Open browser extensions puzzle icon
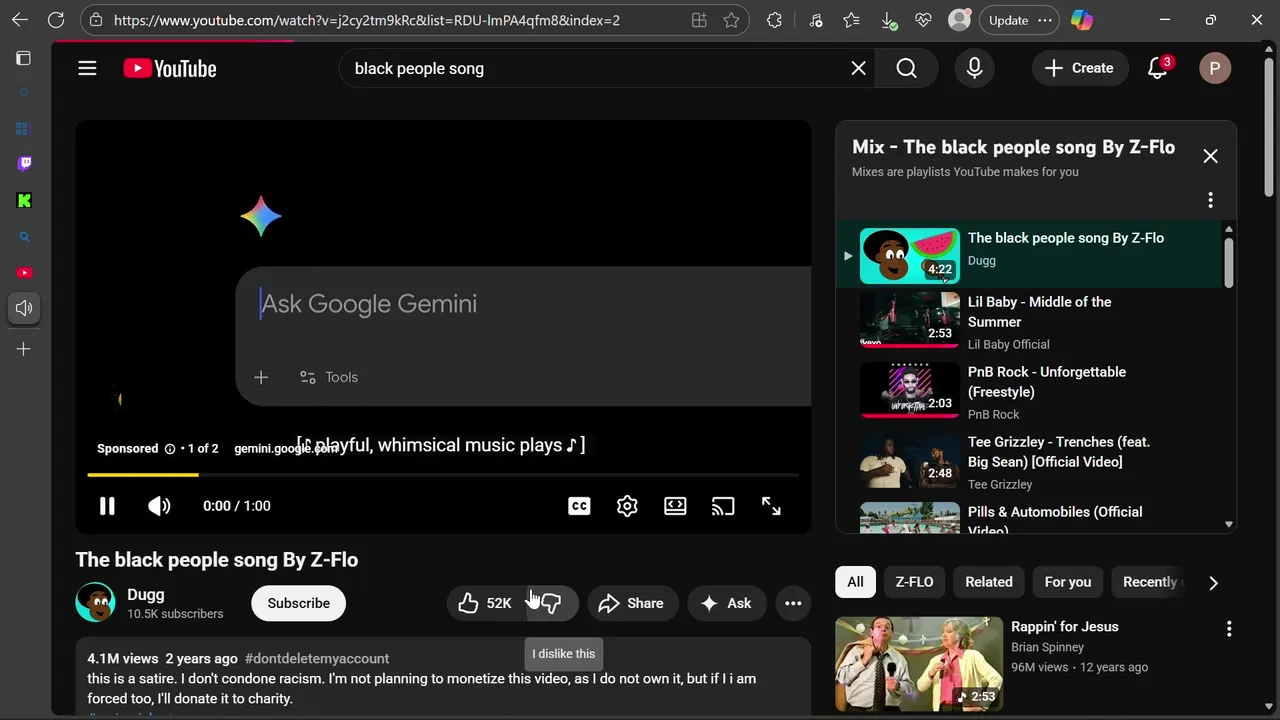Image resolution: width=1280 pixels, height=720 pixels. pyautogui.click(x=774, y=20)
